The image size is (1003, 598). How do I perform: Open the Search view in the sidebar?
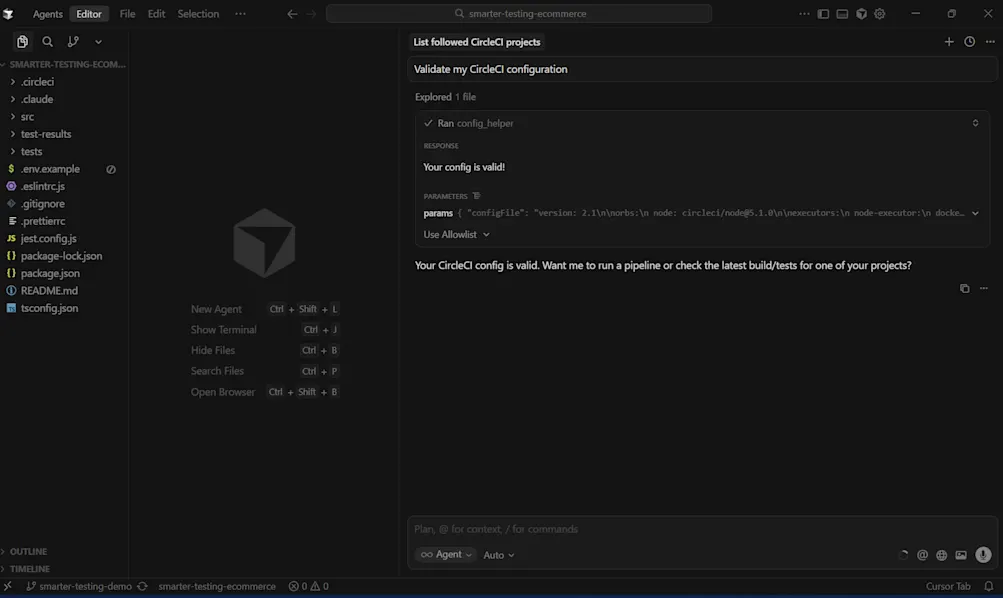click(x=46, y=41)
